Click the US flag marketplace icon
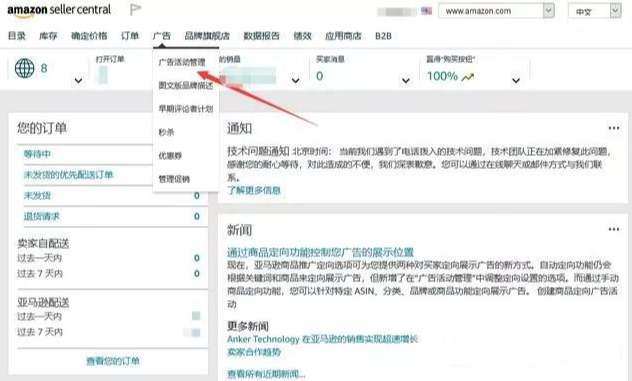The height and width of the screenshot is (381, 632). pyautogui.click(x=426, y=11)
